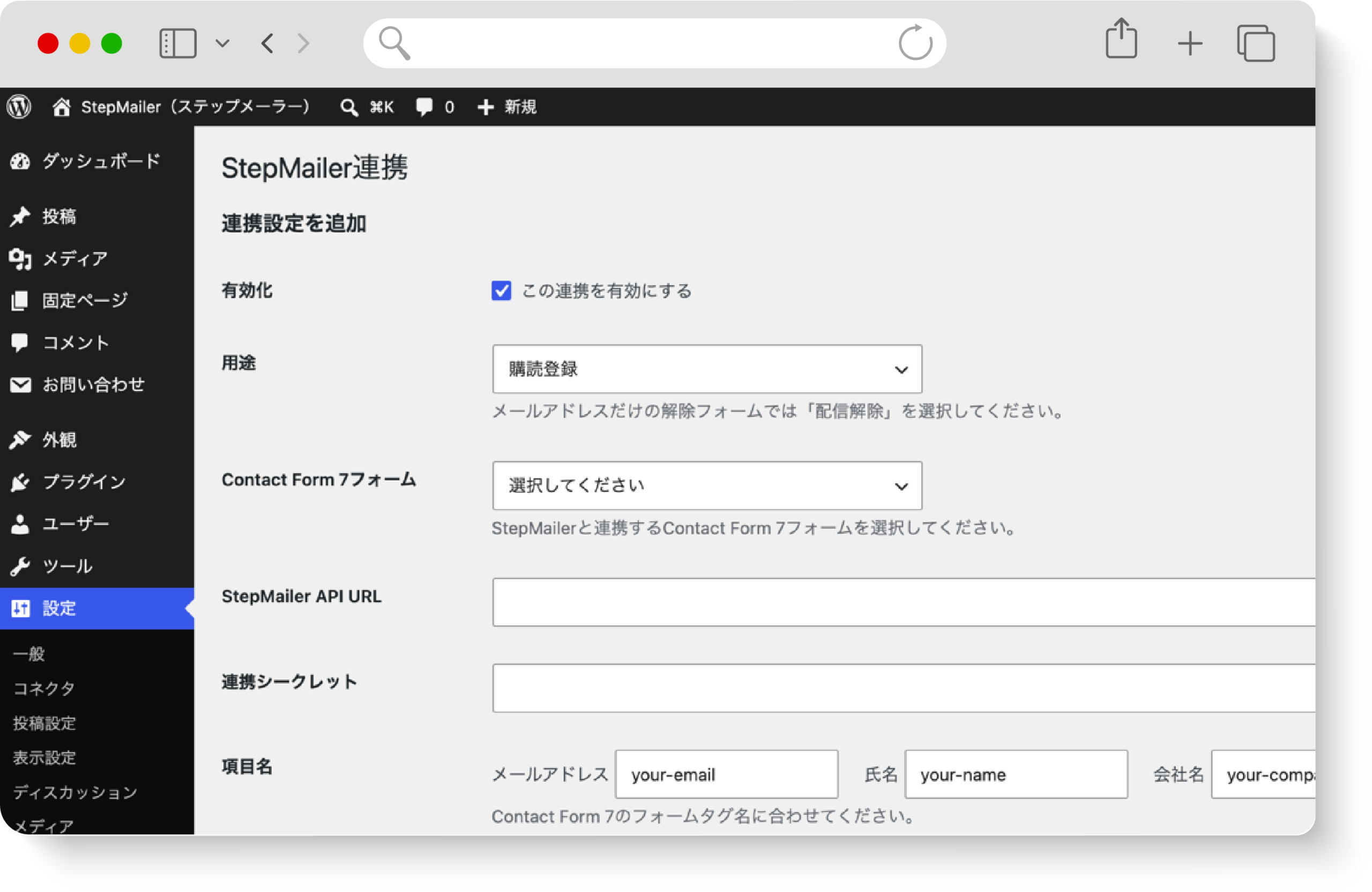The image size is (1372, 892).
Task: Click the 新規 plus button in admin bar
Action: pos(506,107)
